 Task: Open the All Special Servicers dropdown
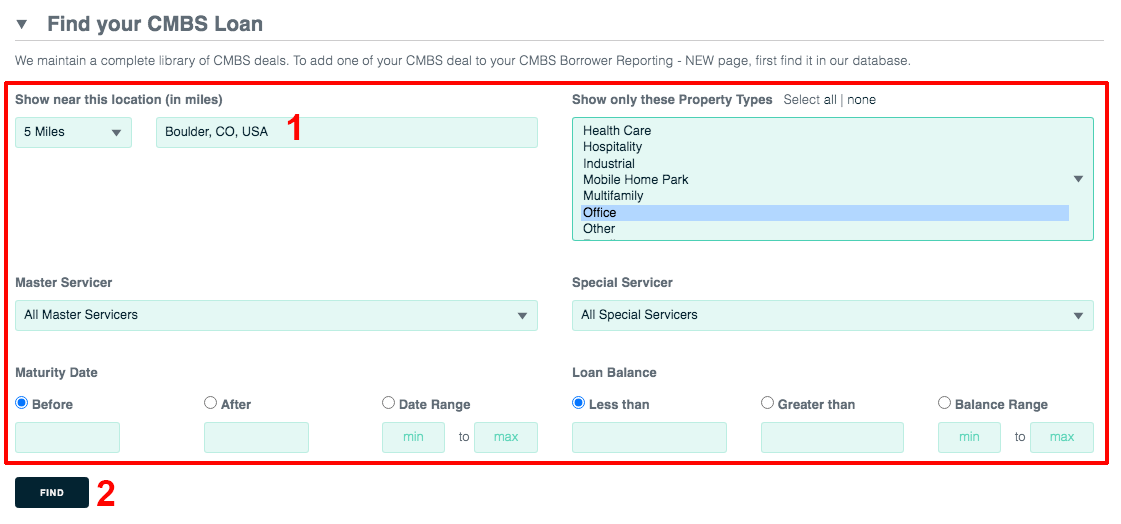[833, 315]
